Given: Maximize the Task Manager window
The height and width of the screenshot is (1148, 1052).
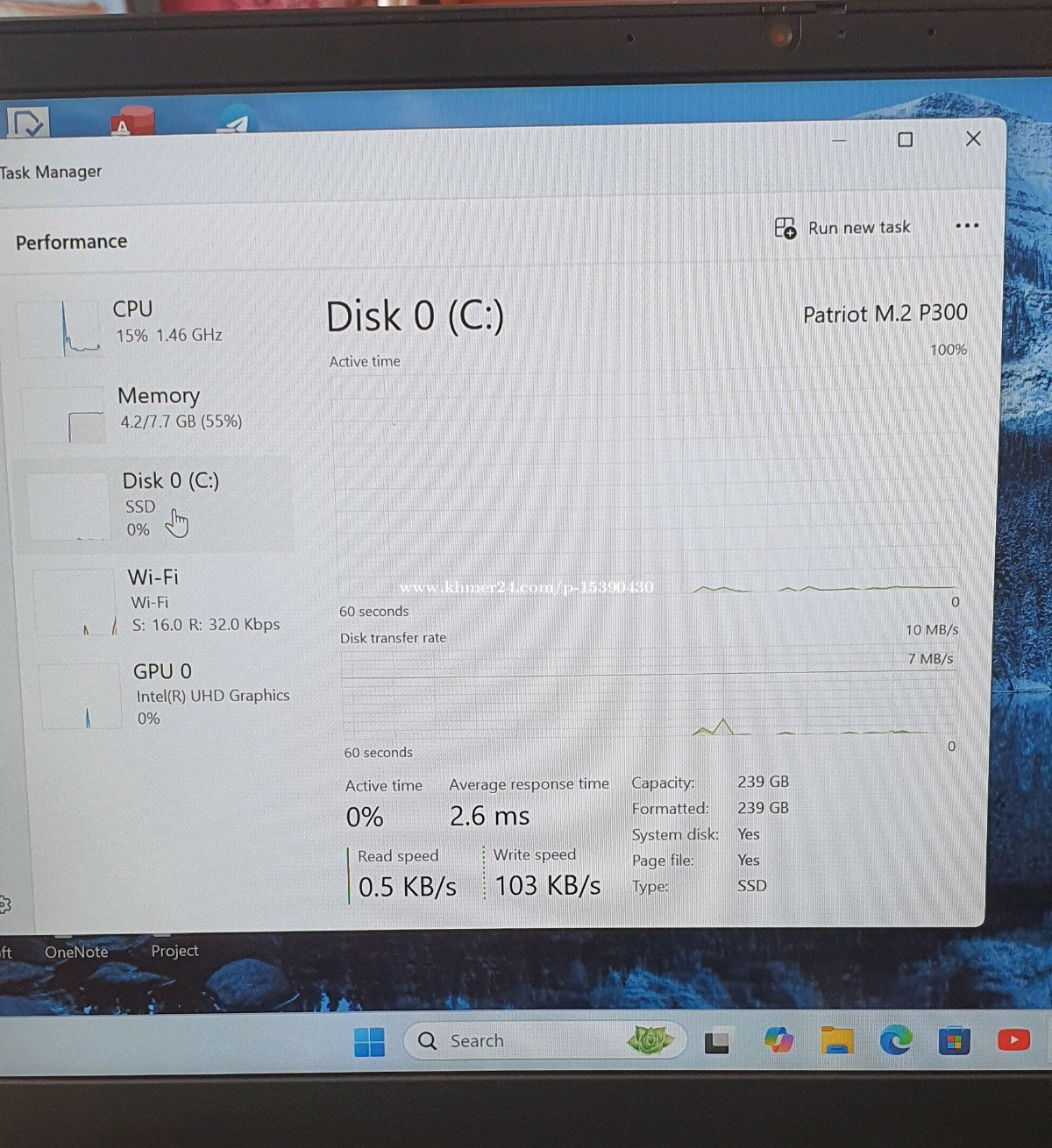Looking at the screenshot, I should pos(906,140).
